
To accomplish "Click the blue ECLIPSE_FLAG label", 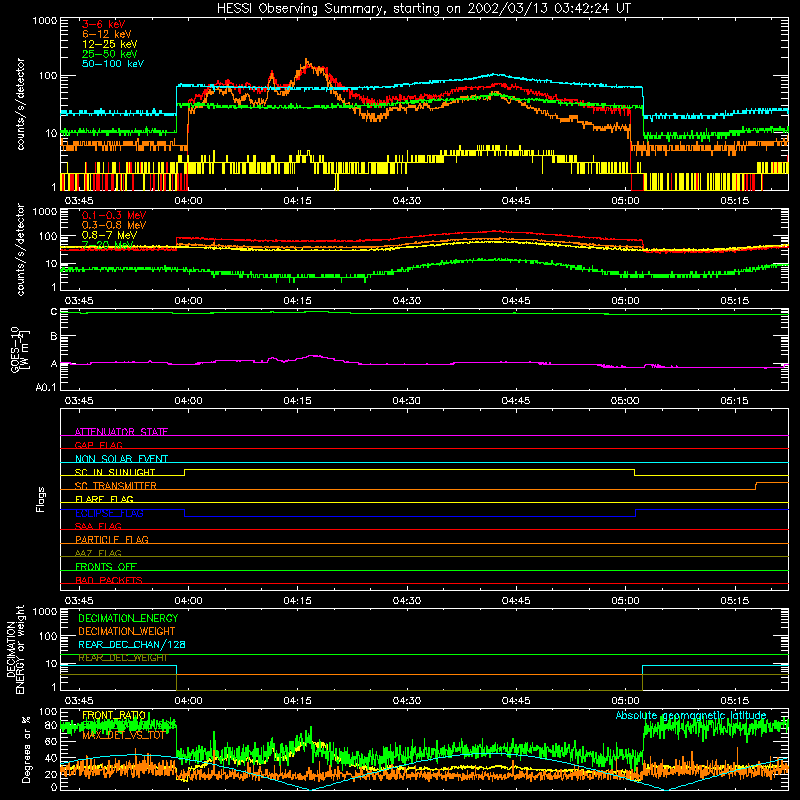I will click(109, 513).
